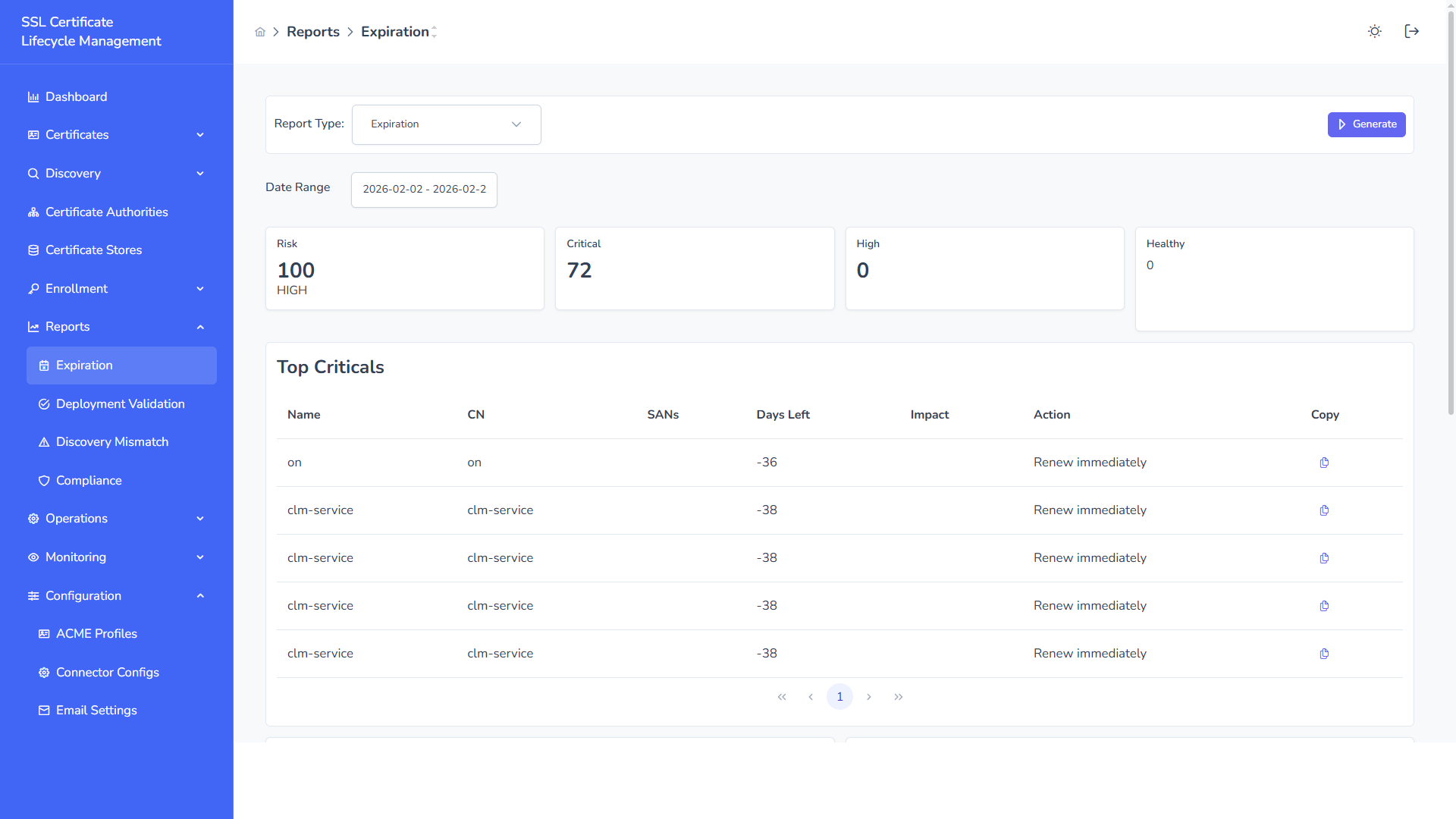Viewport: 1456px width, 819px height.
Task: Open the Report Type dropdown
Action: 446,124
